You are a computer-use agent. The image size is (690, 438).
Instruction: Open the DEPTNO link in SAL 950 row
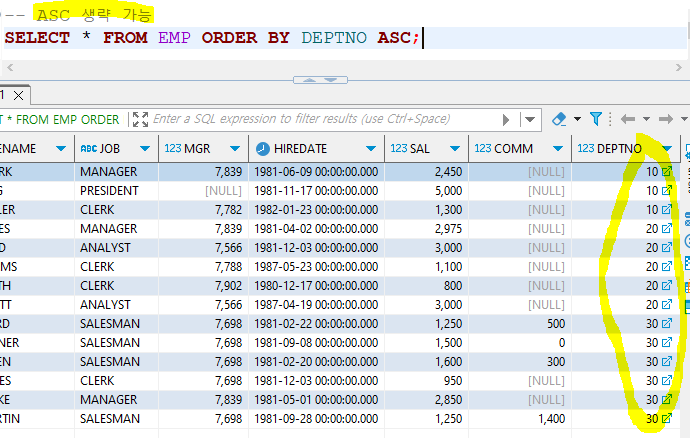coord(667,380)
